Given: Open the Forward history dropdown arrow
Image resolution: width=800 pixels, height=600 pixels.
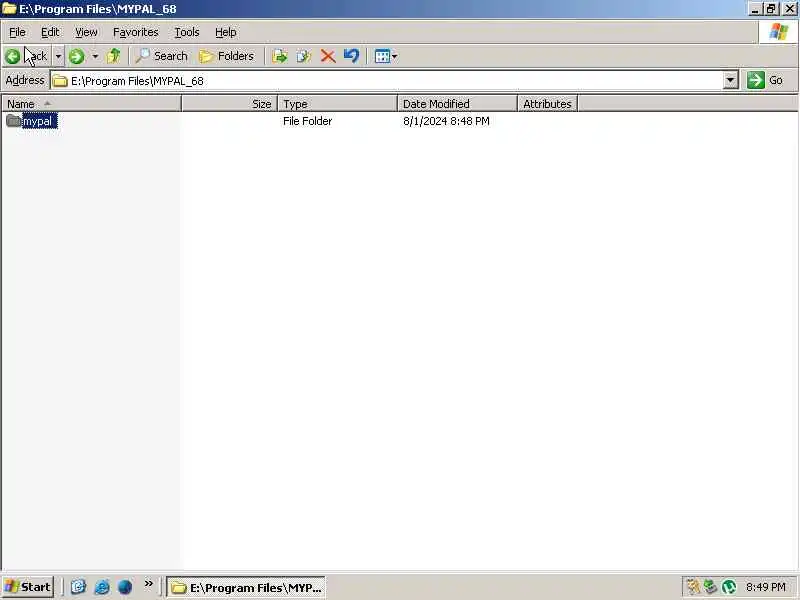Looking at the screenshot, I should [95, 56].
